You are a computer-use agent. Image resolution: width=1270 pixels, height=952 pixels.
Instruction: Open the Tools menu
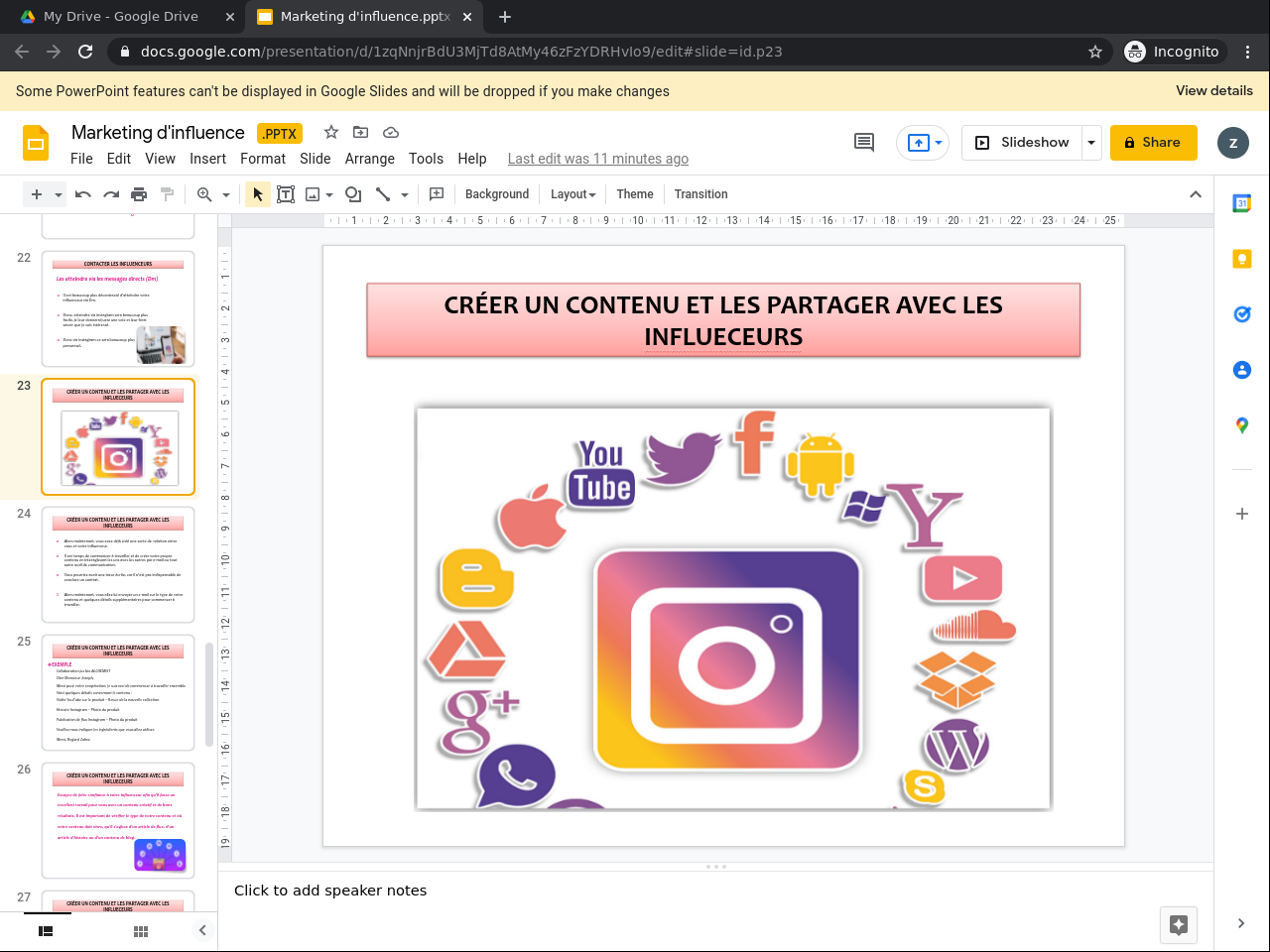[x=426, y=159]
